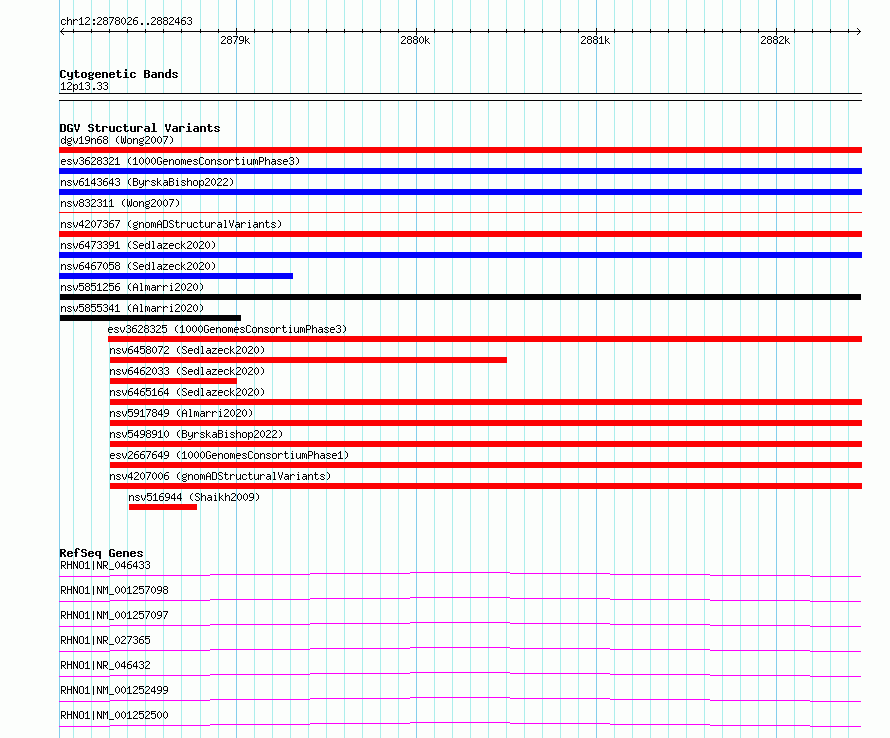890x738 pixels.
Task: Open variant nsv6473391 (Sedlazeck2020) label
Action: coord(138,245)
